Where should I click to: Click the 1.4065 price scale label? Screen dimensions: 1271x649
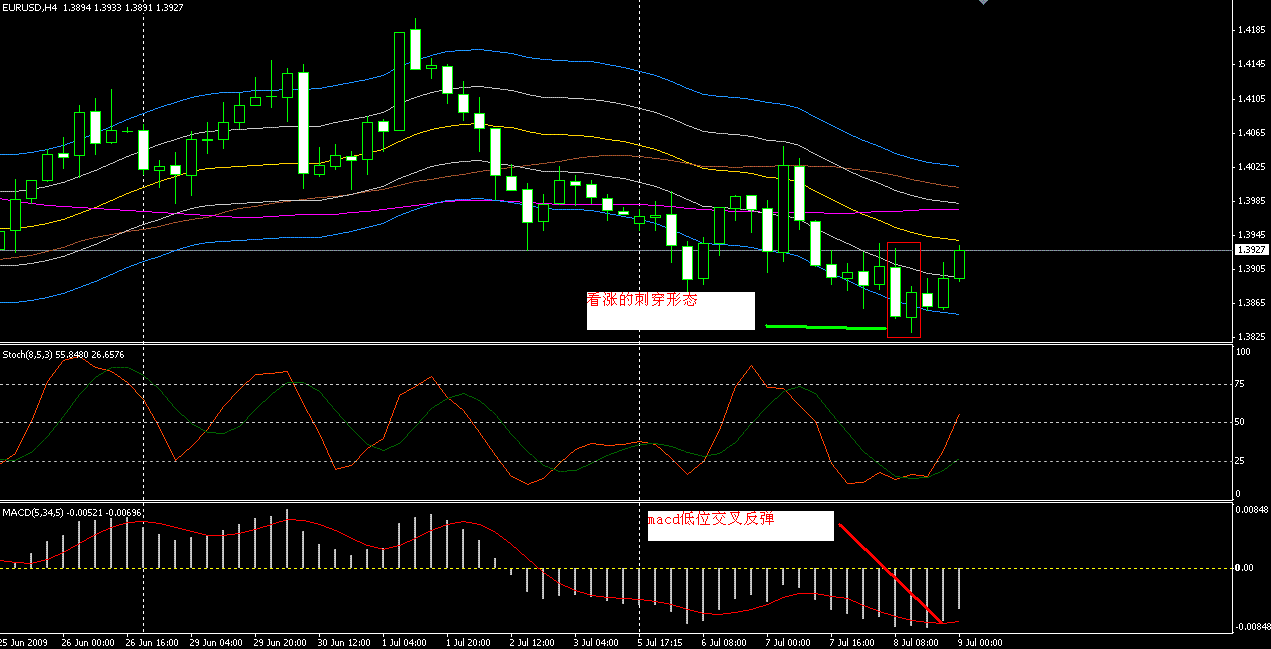[x=1250, y=132]
